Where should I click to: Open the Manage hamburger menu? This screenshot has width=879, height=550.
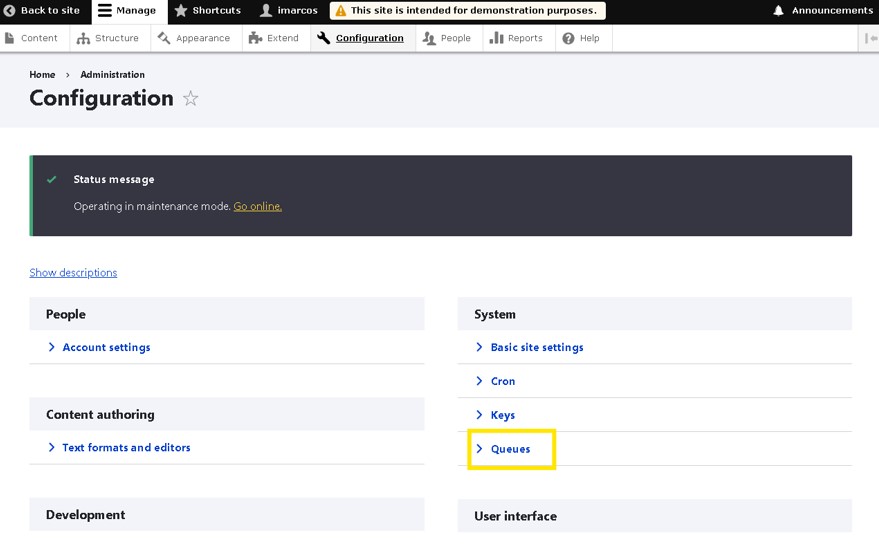(126, 11)
